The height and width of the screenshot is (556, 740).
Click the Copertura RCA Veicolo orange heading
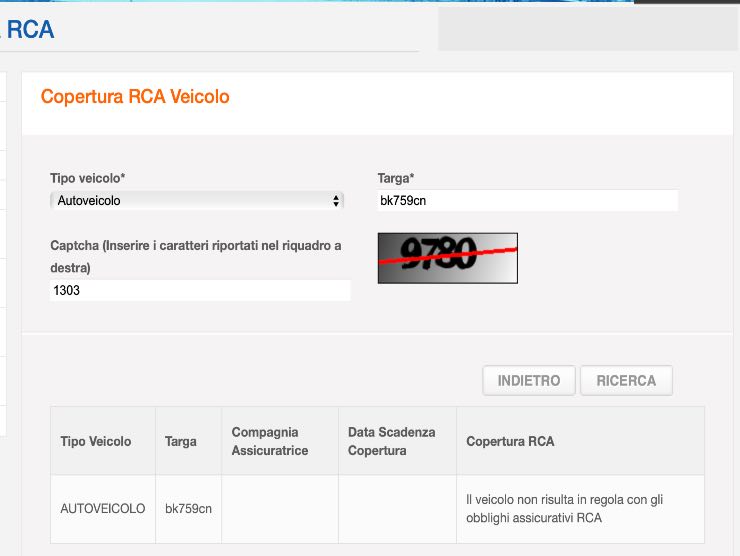135,97
